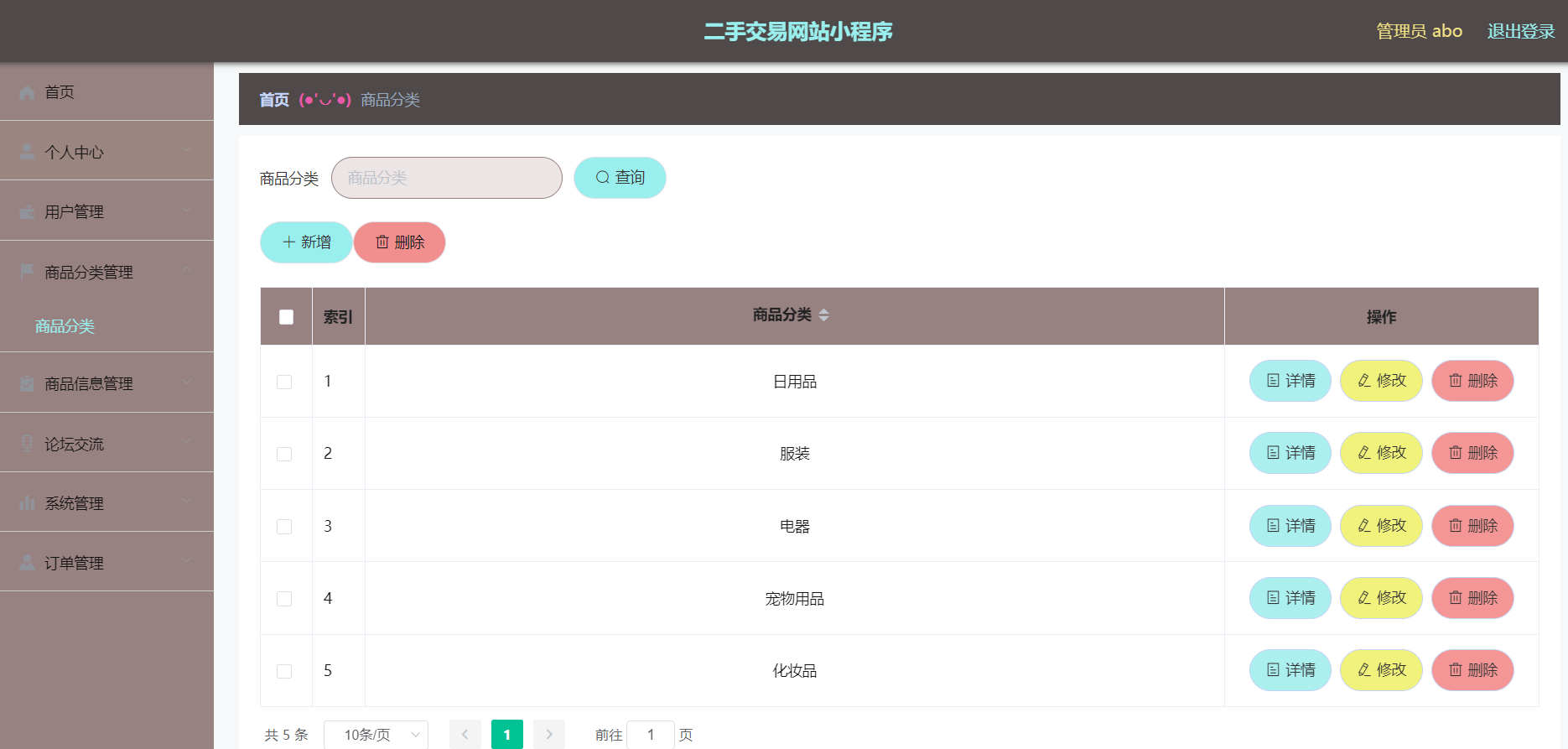The height and width of the screenshot is (749, 1568).
Task: Expand the 订单管理 menu item
Action: tap(106, 563)
